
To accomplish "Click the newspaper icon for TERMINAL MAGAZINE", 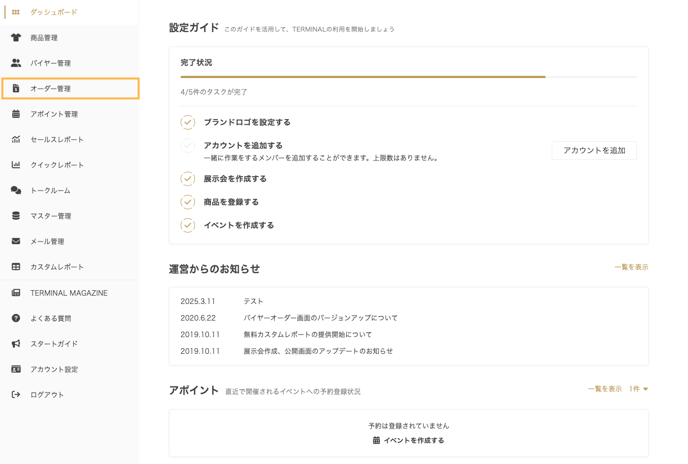I will 16,293.
